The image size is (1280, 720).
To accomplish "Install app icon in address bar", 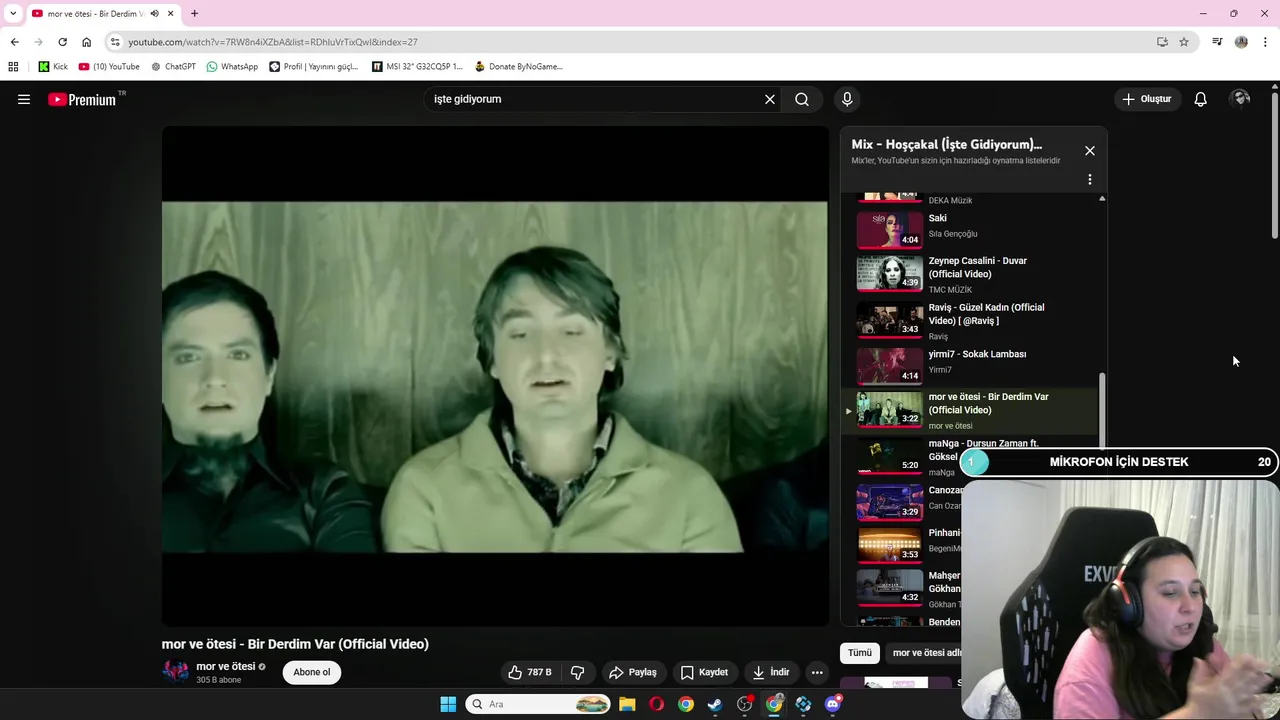I will [x=1162, y=42].
